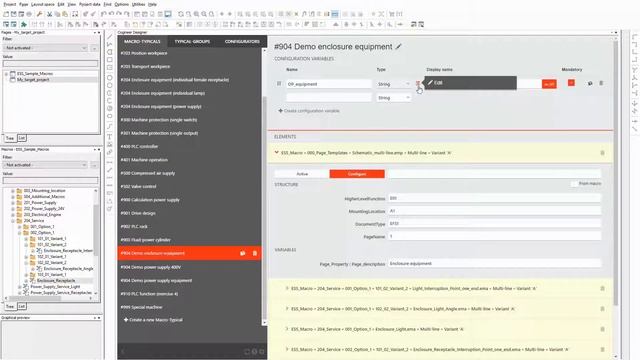Click the Off_equipment name input field

click(329, 84)
